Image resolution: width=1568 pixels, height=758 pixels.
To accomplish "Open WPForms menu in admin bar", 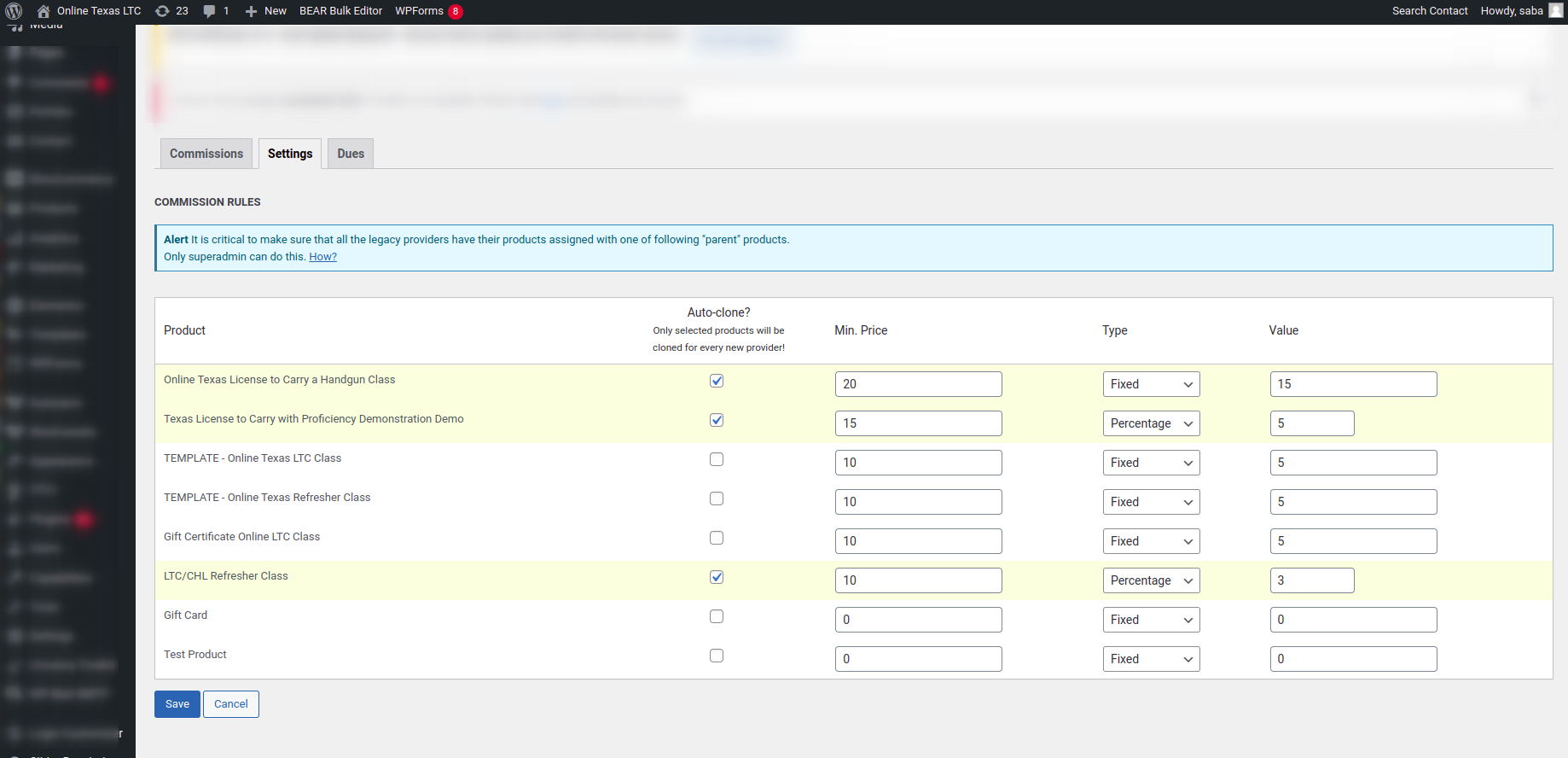I will pos(419,11).
